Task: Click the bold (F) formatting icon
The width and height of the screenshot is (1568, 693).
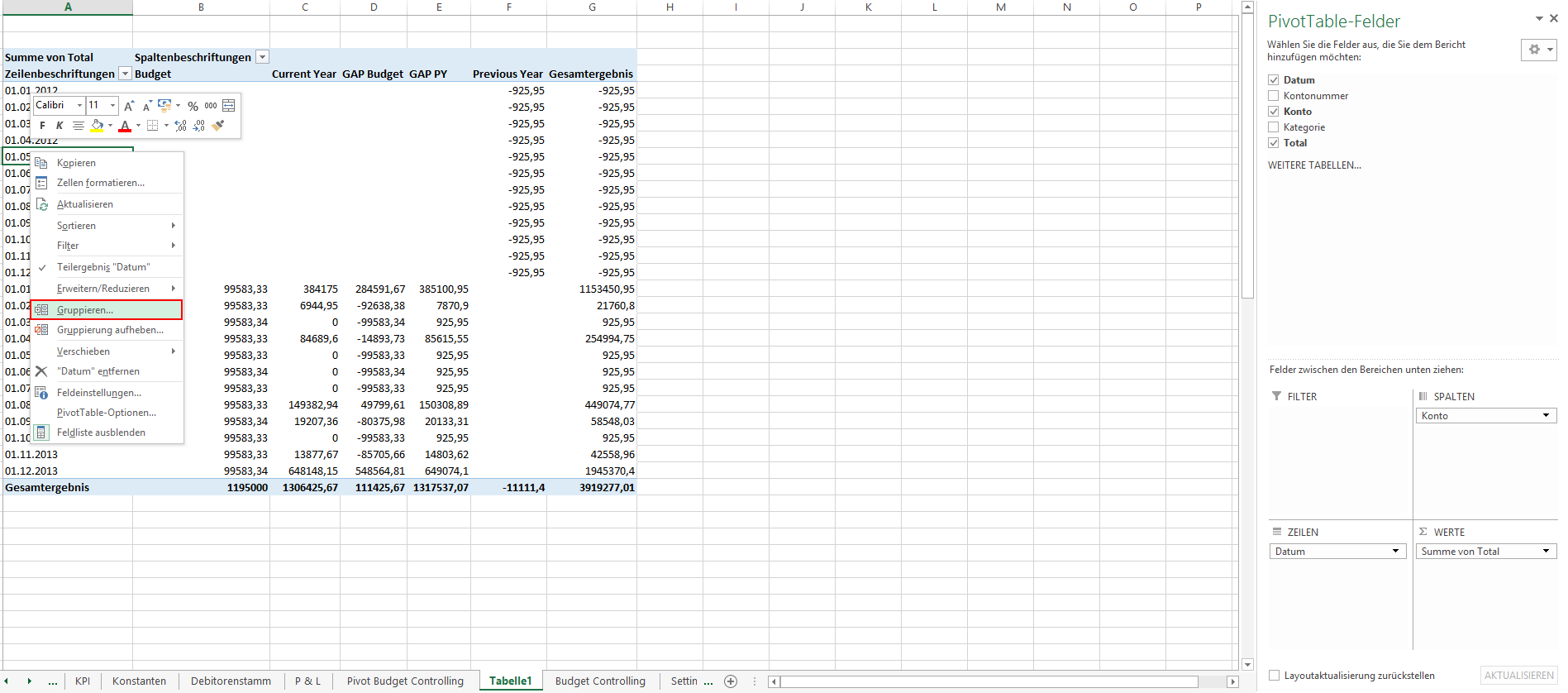Action: [42, 126]
